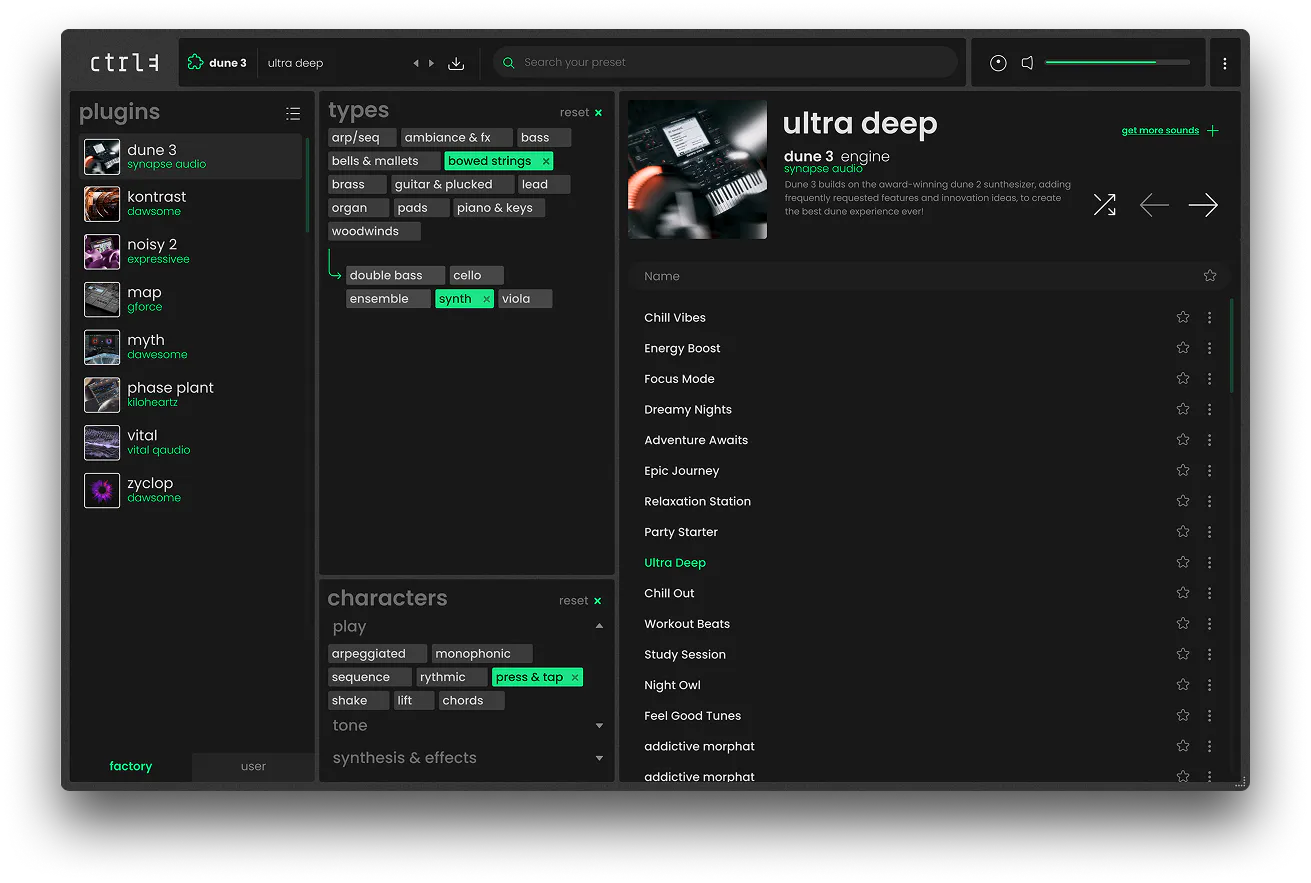Open options menu for Relaxation Station preset
The width and height of the screenshot is (1311, 883).
click(1209, 501)
